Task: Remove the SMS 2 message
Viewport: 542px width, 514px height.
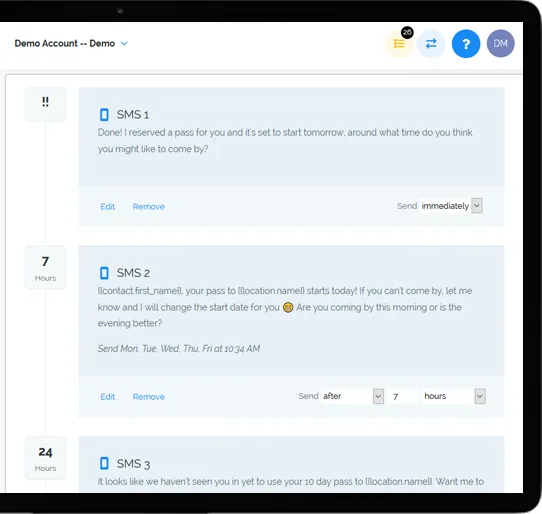Action: click(x=149, y=397)
